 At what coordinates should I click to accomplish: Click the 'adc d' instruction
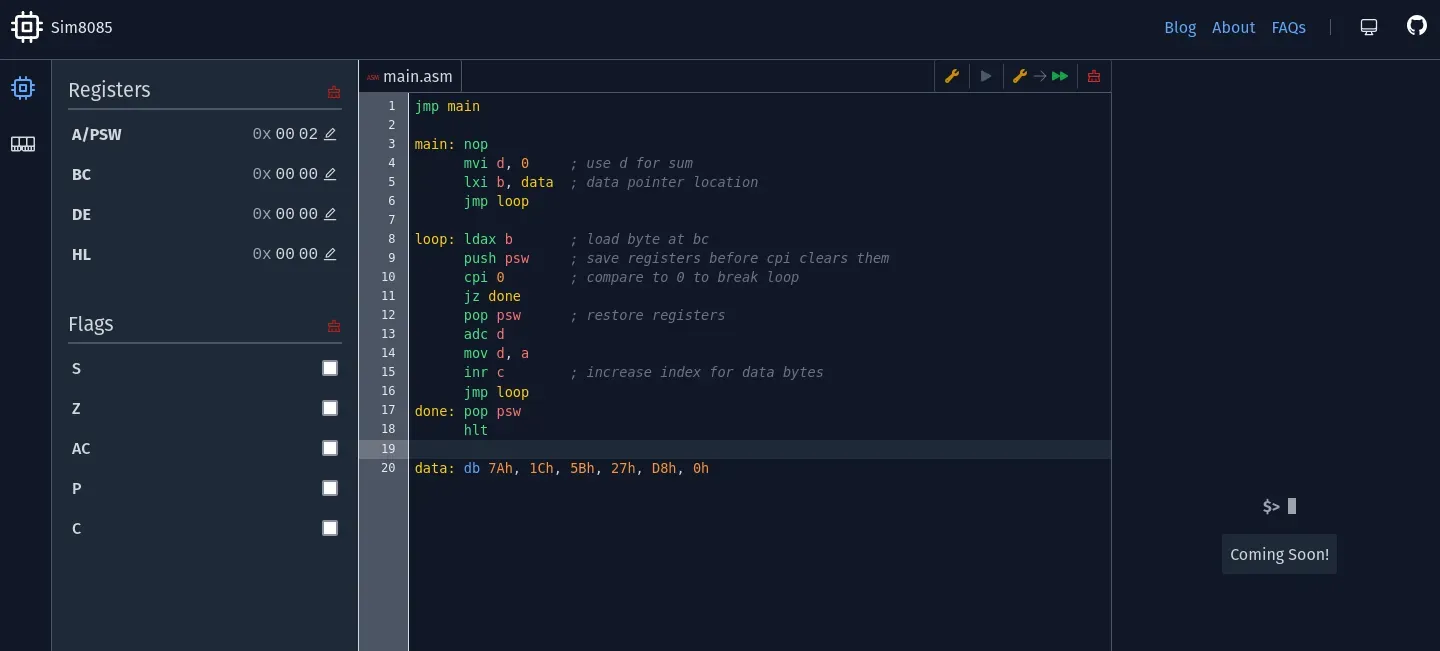pos(484,334)
